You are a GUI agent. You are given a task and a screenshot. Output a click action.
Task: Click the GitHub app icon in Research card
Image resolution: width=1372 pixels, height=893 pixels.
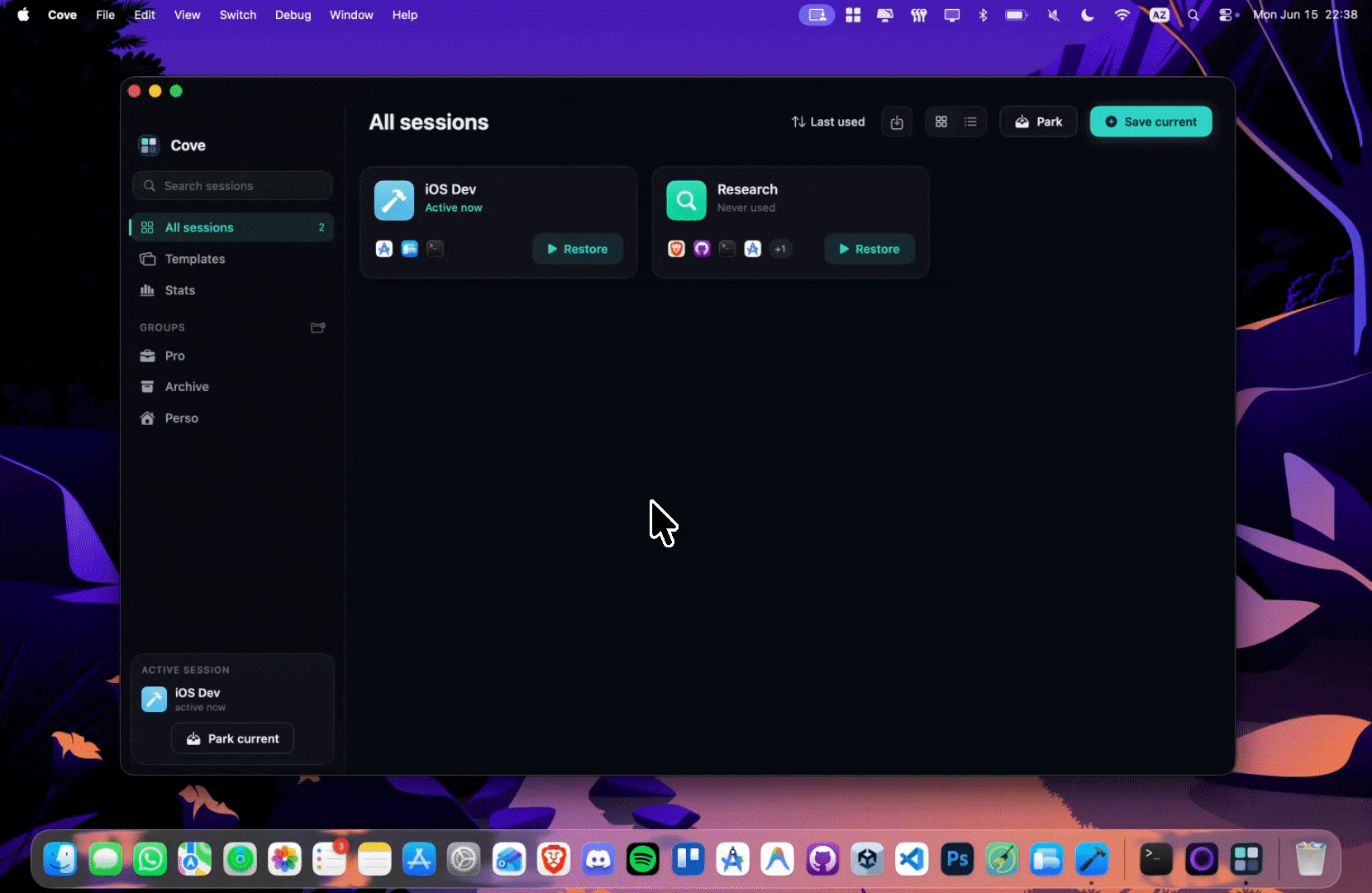point(702,249)
